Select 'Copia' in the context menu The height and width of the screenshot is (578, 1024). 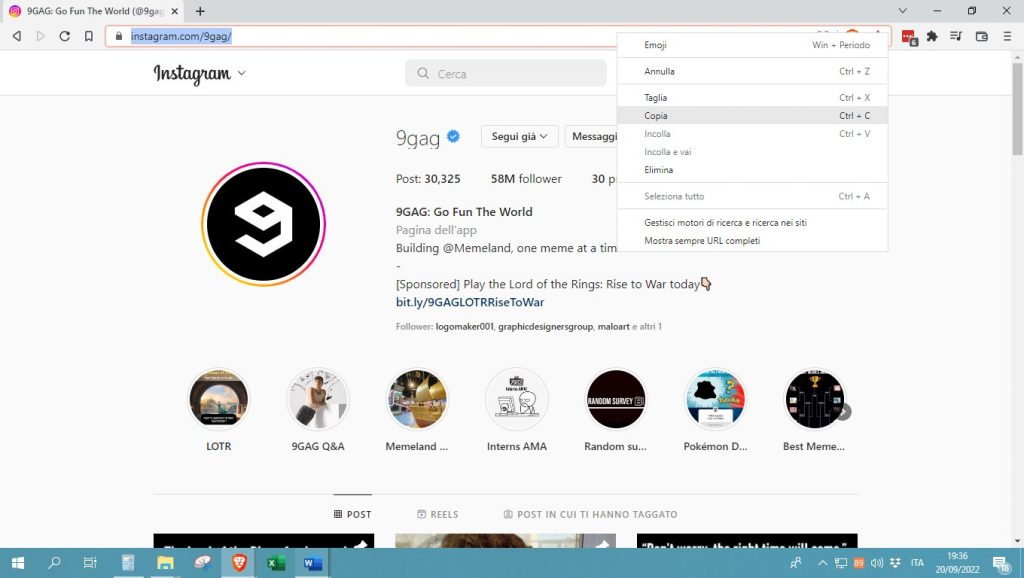point(656,116)
